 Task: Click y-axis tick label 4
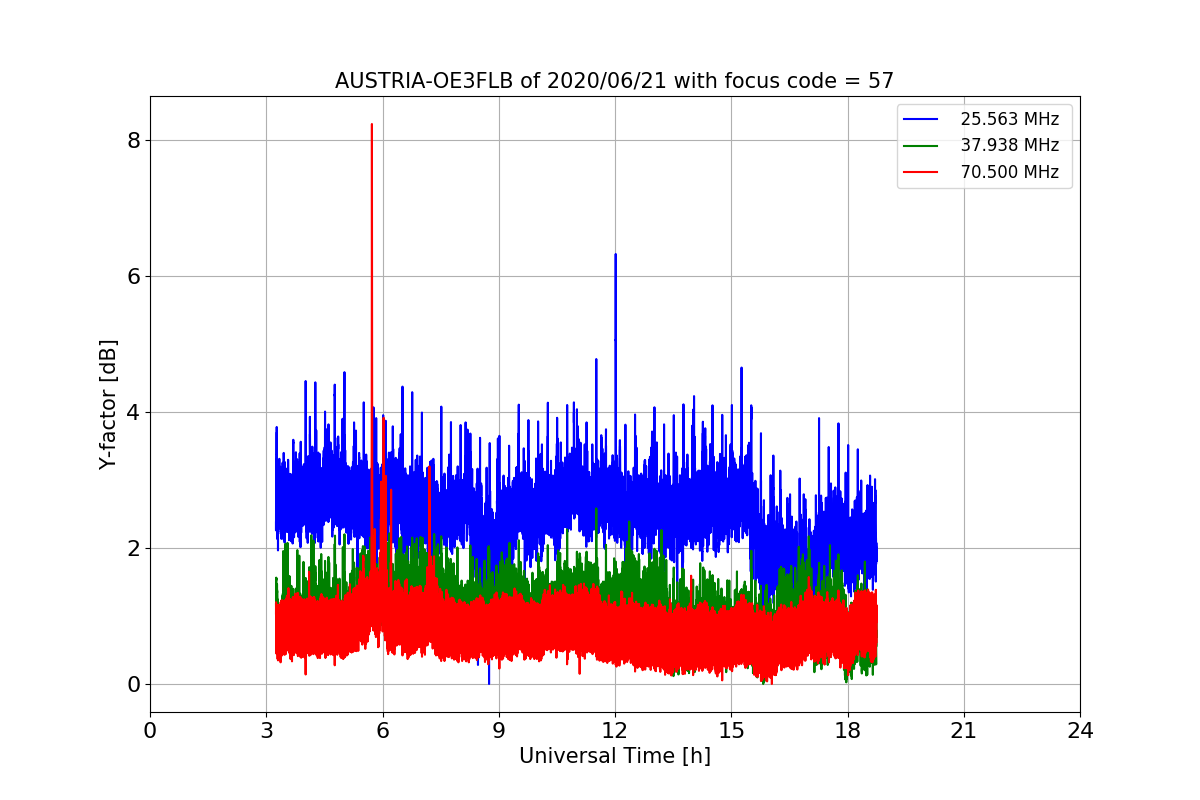point(133,412)
